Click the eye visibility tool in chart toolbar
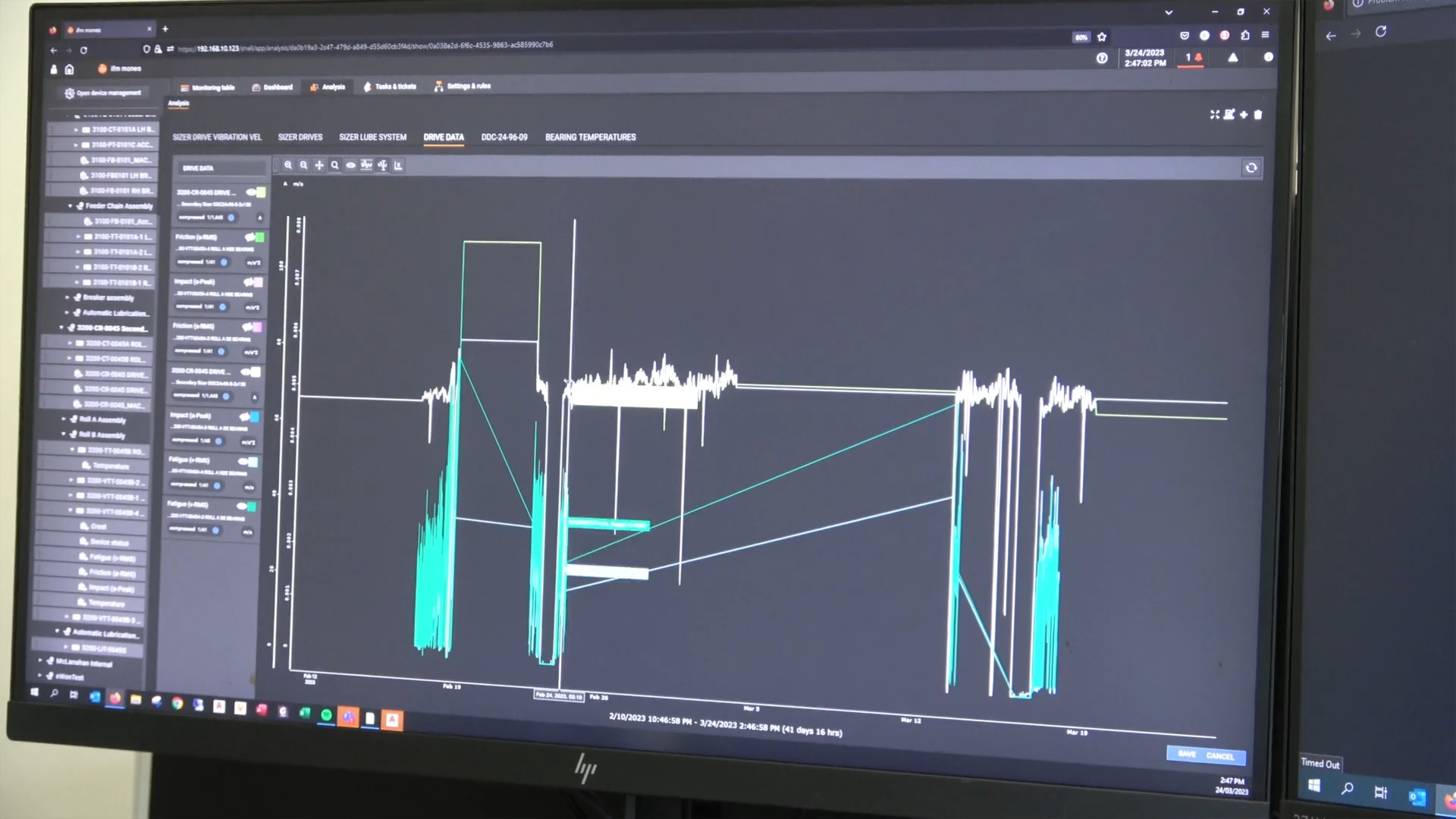This screenshot has width=1456, height=819. (x=350, y=165)
